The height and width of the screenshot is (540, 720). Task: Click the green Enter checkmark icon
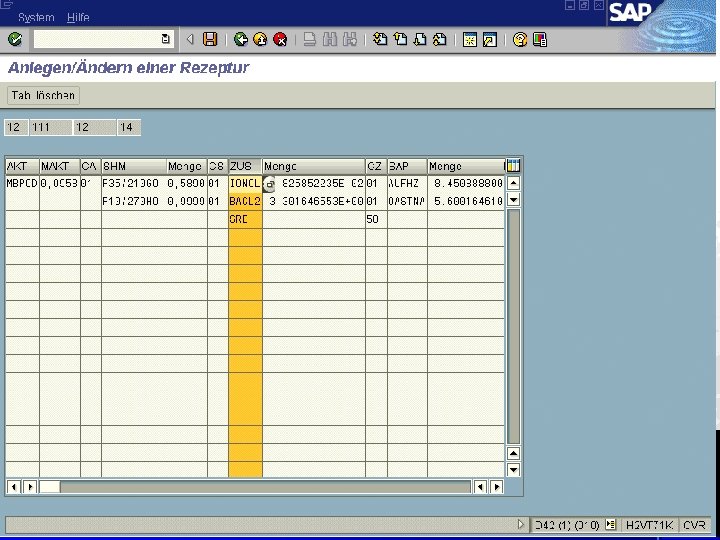(15, 39)
